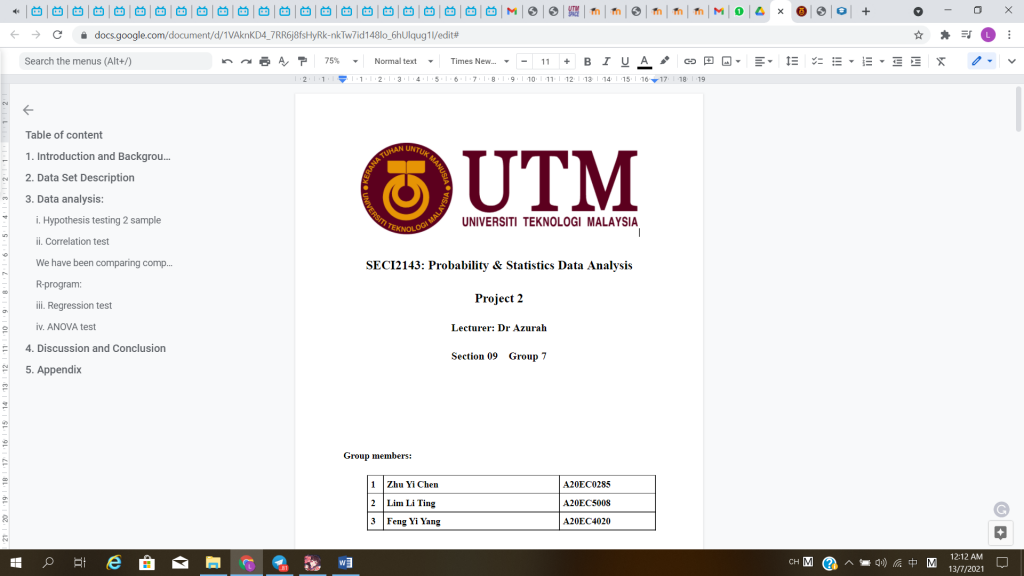Click the Print icon
Image resolution: width=1024 pixels, height=576 pixels.
coord(265,61)
